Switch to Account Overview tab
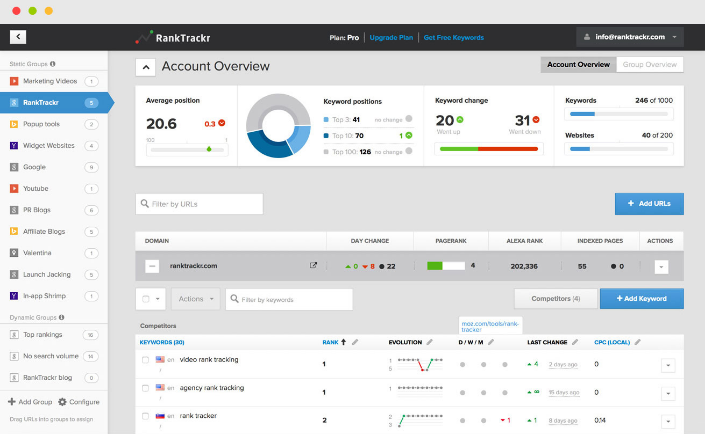Screen dimensions: 705x434 pyautogui.click(x=578, y=64)
